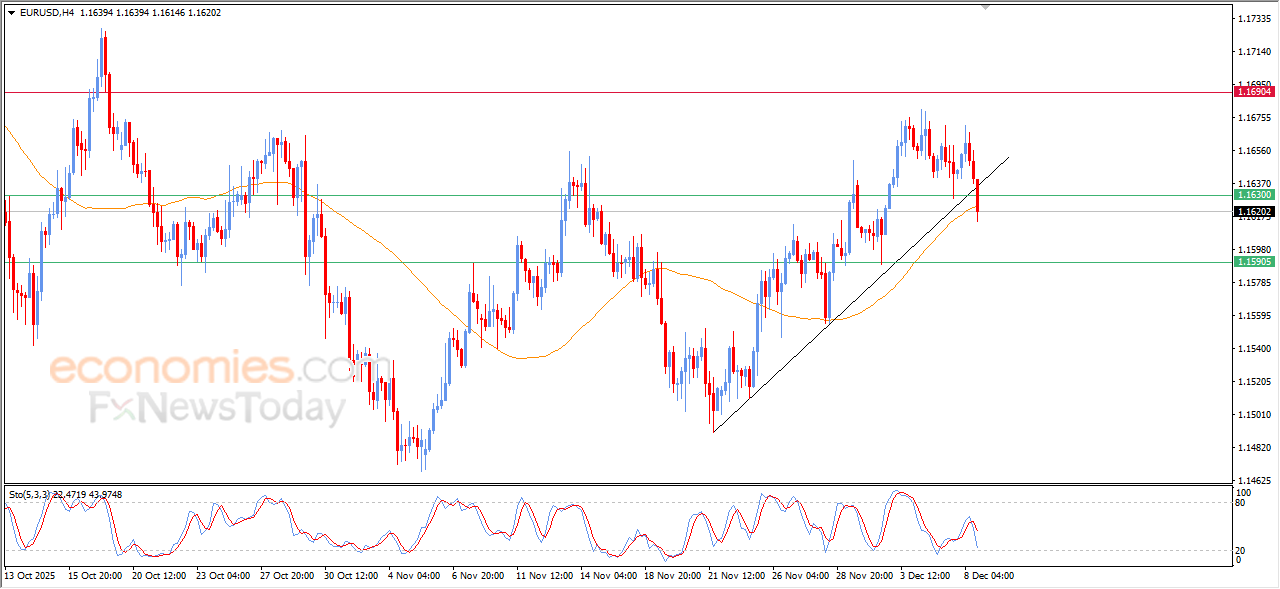Click the FxNewsToday watermark logo
The width and height of the screenshot is (1280, 589).
(x=215, y=408)
